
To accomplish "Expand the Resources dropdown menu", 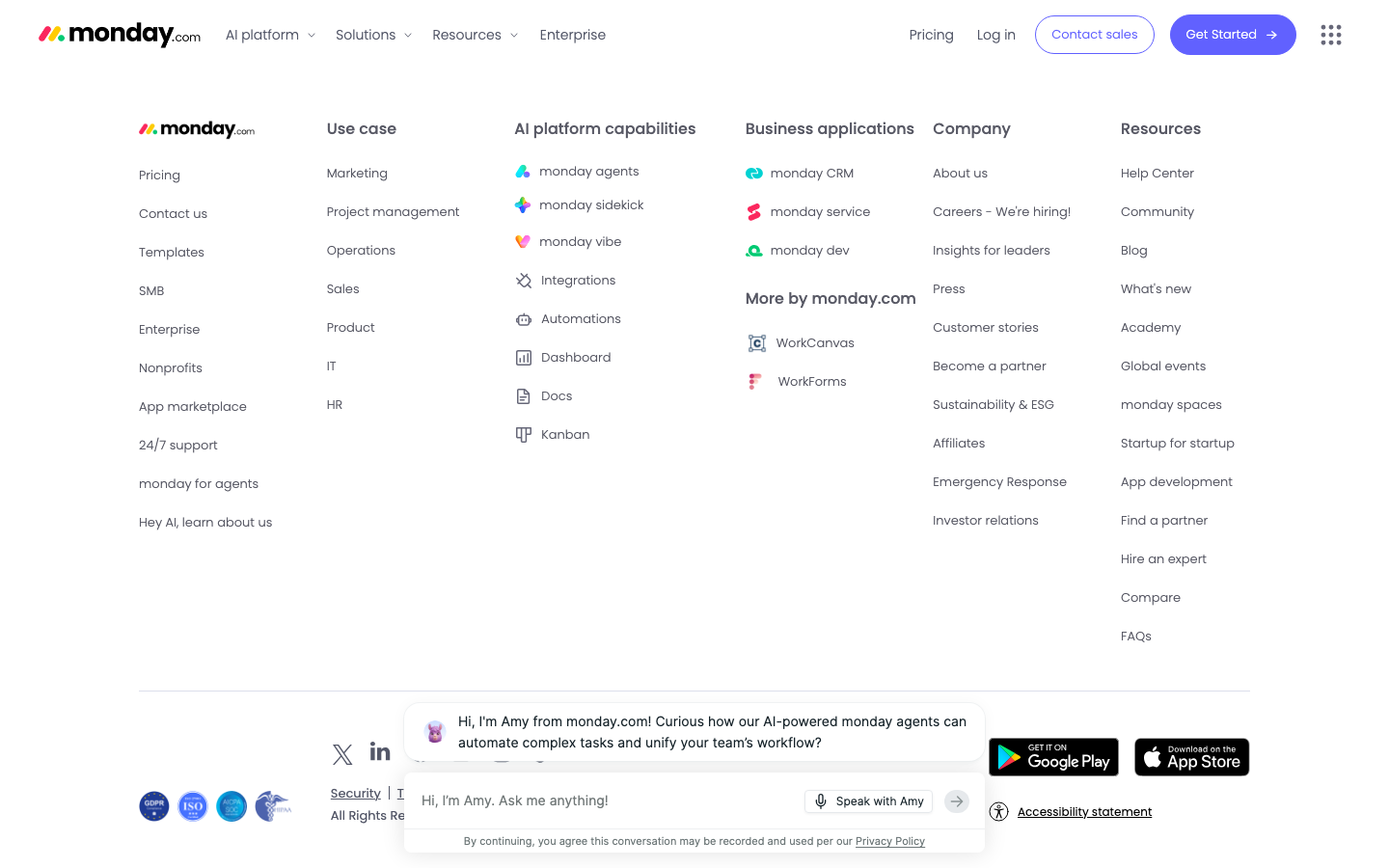I will point(475,35).
